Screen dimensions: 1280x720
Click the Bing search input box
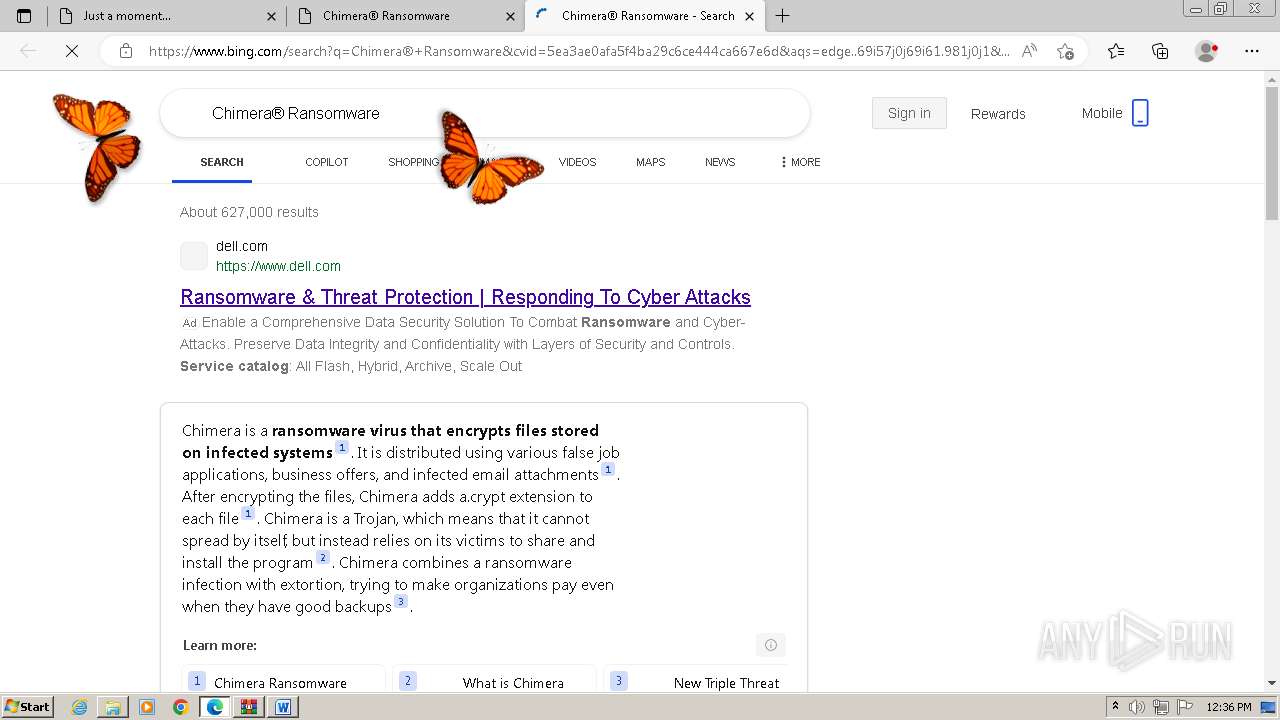point(485,113)
